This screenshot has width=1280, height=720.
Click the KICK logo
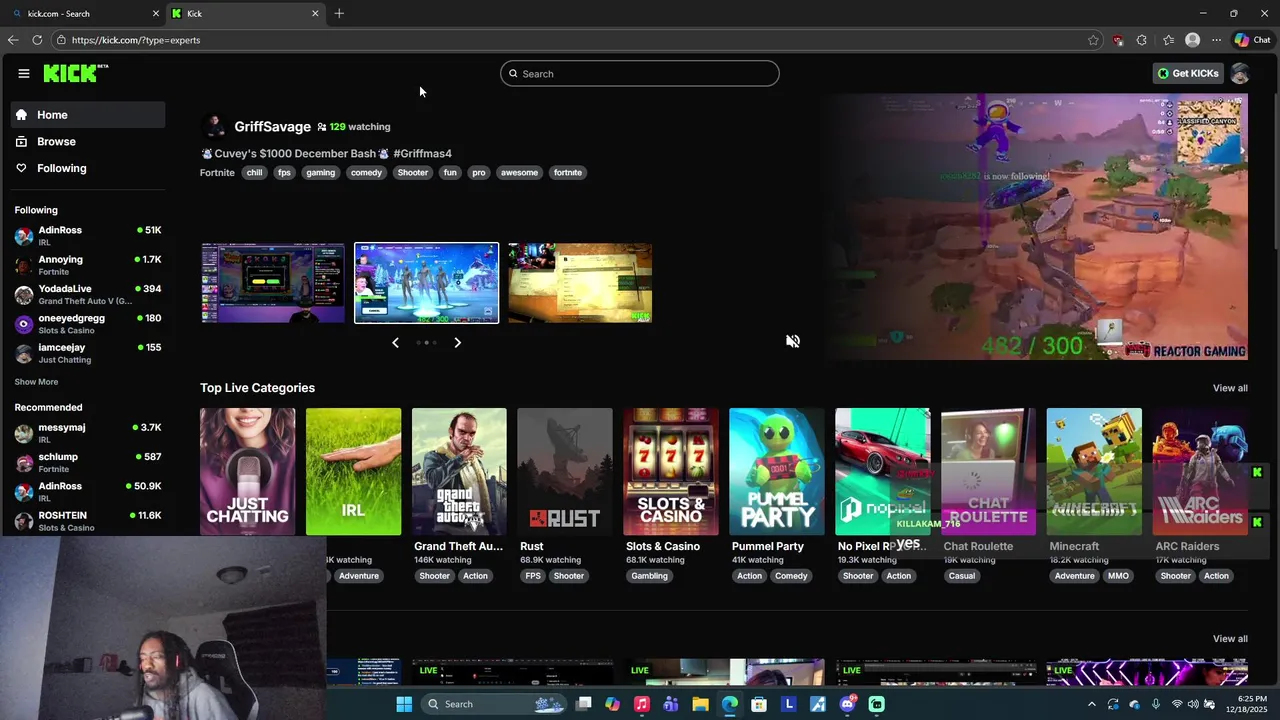click(x=75, y=73)
